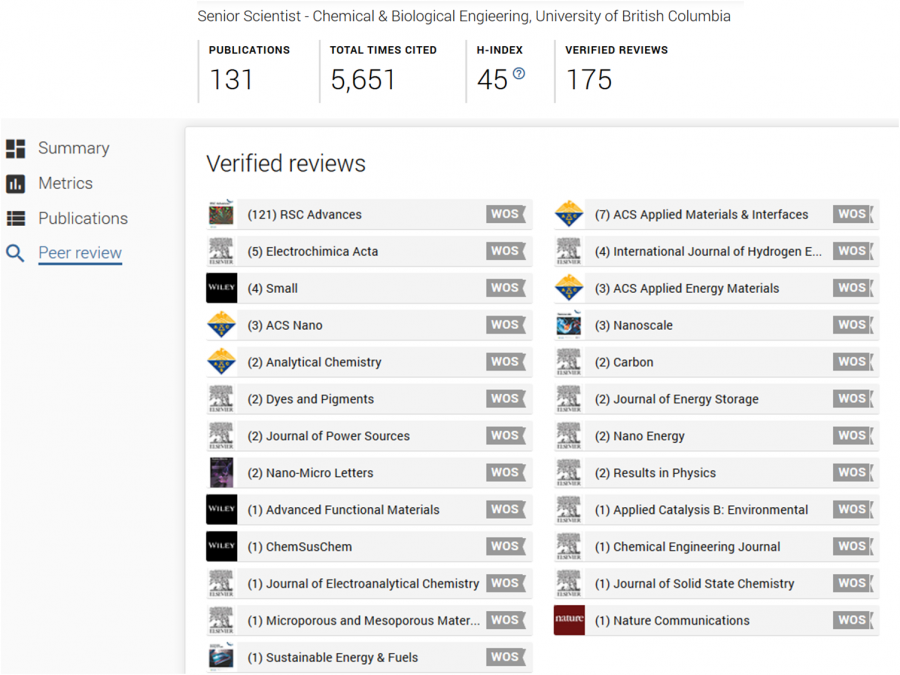This screenshot has height=675, width=900.
Task: Click the Peer review magnifier icon
Action: tap(16, 254)
